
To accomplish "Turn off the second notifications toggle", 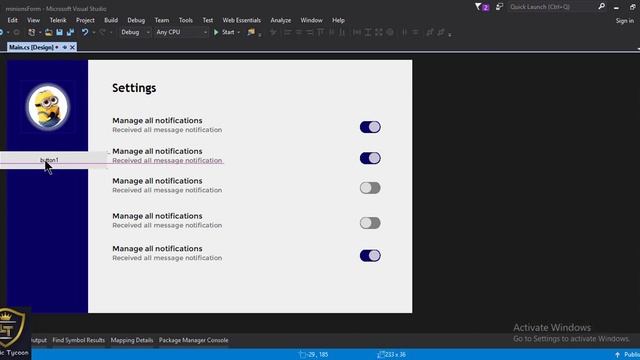I will click(370, 158).
